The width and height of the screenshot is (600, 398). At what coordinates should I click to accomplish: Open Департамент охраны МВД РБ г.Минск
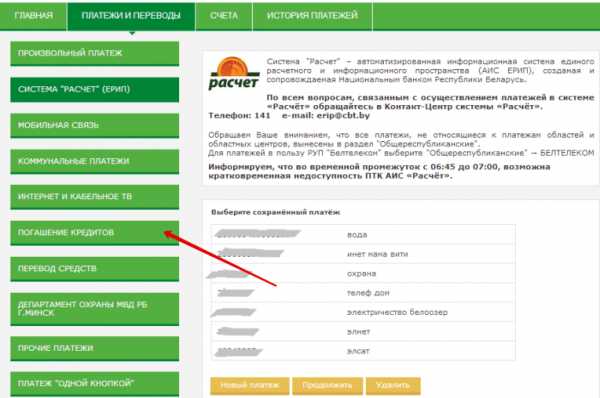tap(95, 309)
